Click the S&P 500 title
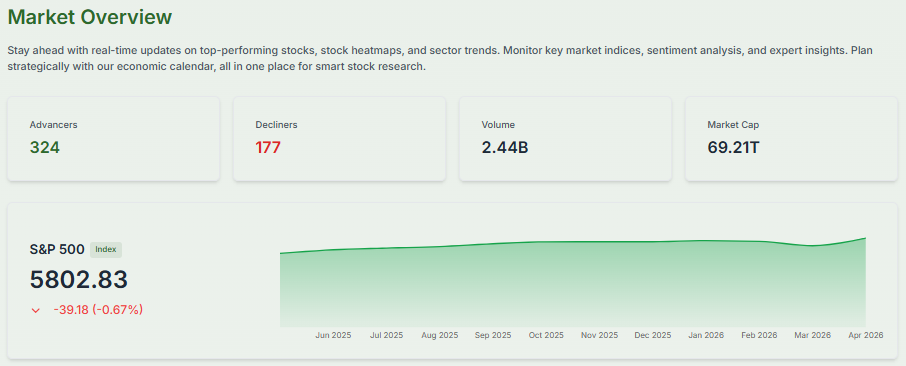The height and width of the screenshot is (366, 906). pyautogui.click(x=57, y=250)
